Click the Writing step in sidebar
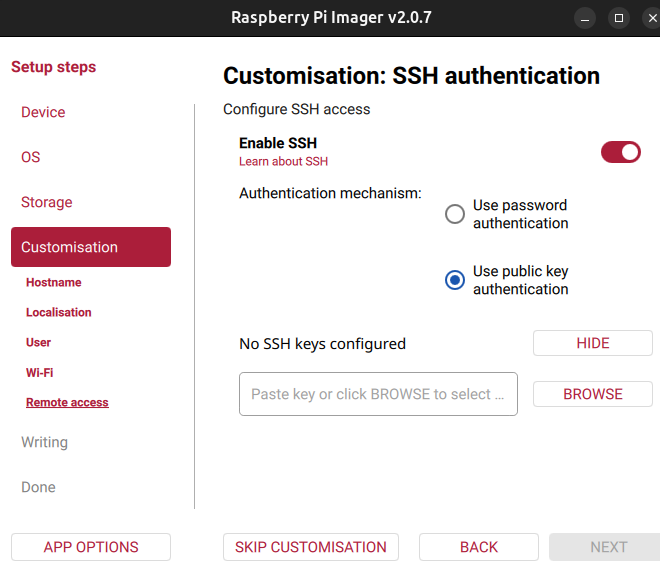The width and height of the screenshot is (660, 566). [x=45, y=442]
